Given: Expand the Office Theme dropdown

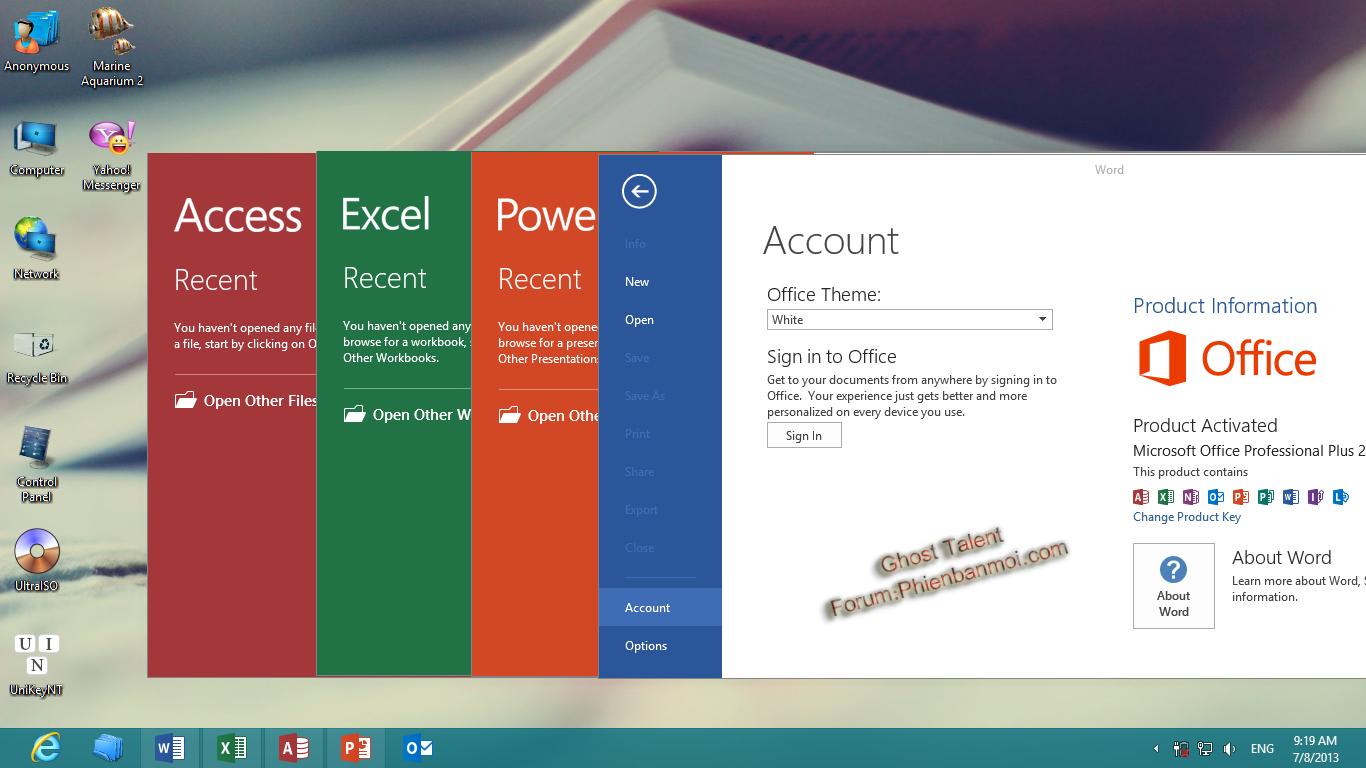Looking at the screenshot, I should pos(1042,320).
